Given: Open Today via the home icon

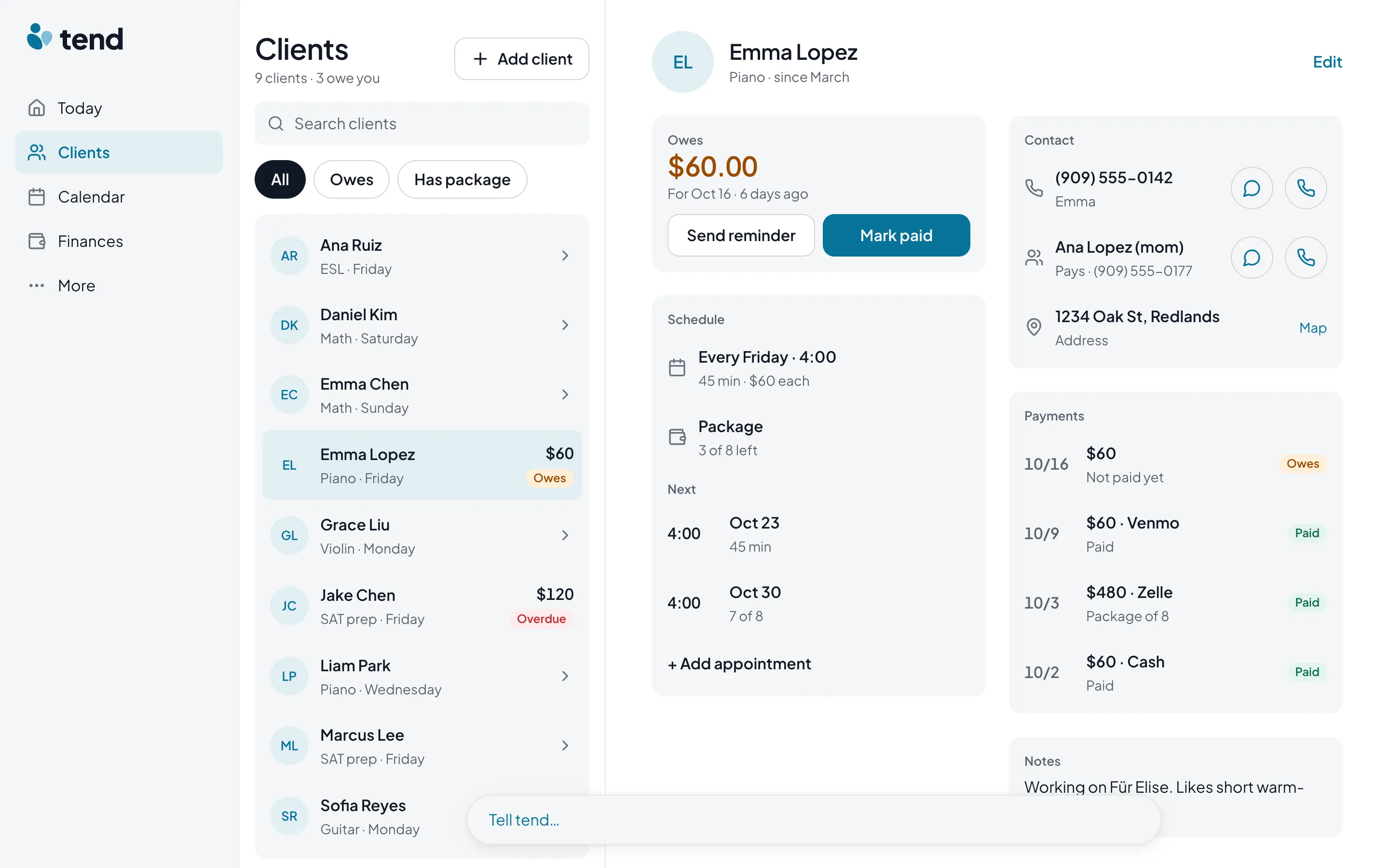Looking at the screenshot, I should tap(37, 108).
